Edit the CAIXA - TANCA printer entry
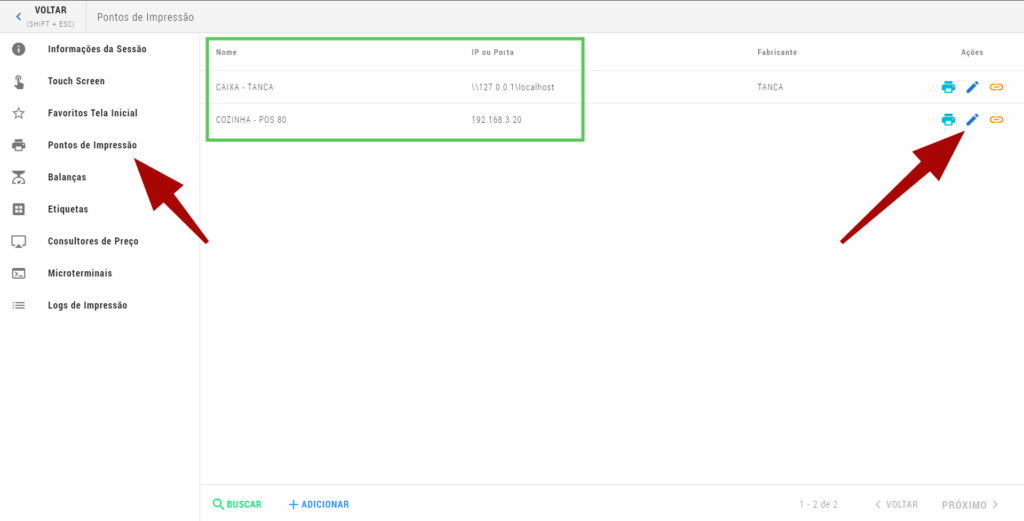The height and width of the screenshot is (521, 1024). pyautogui.click(x=972, y=87)
